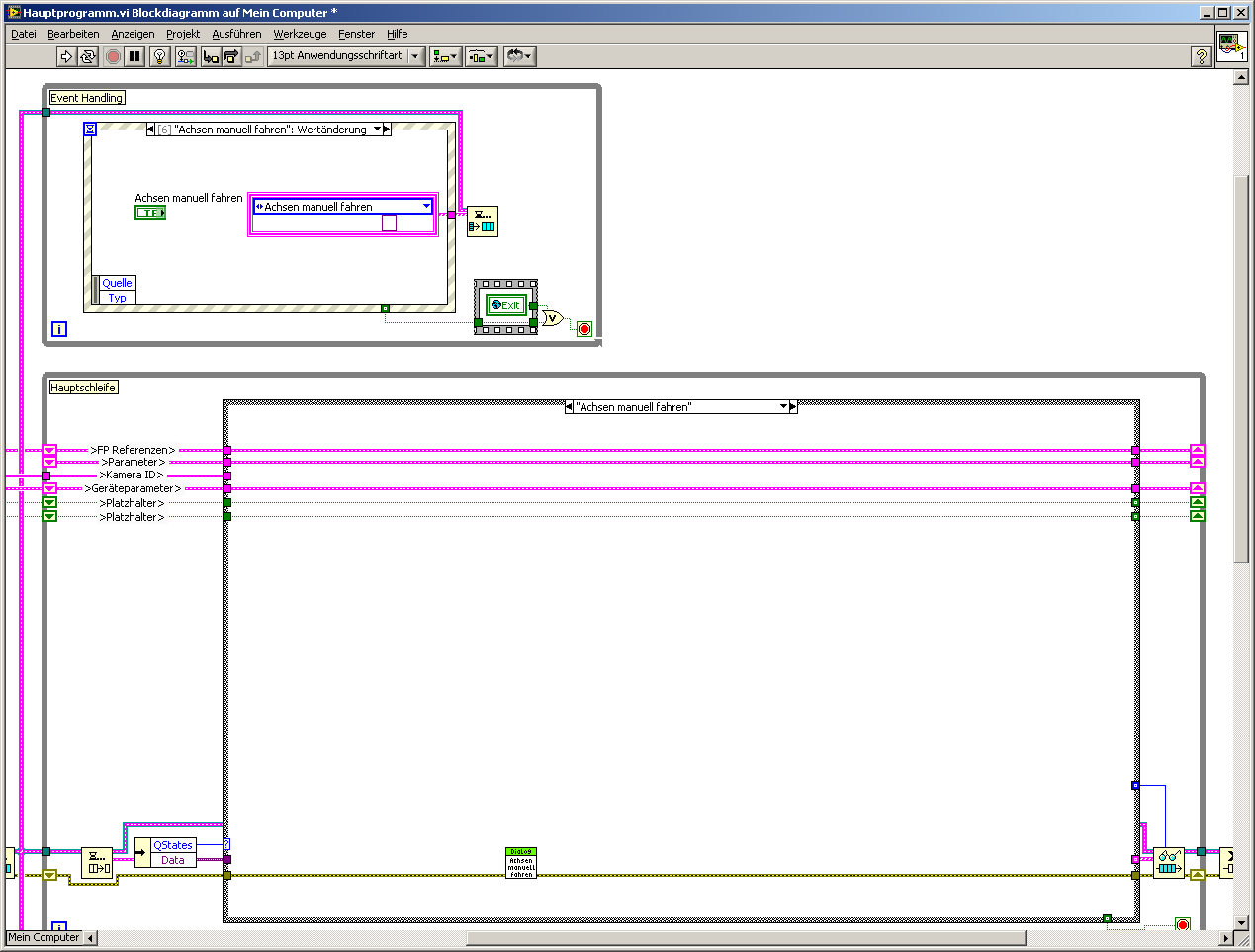Open the Anzeigen menu
This screenshot has width=1255, height=952.
click(x=133, y=34)
